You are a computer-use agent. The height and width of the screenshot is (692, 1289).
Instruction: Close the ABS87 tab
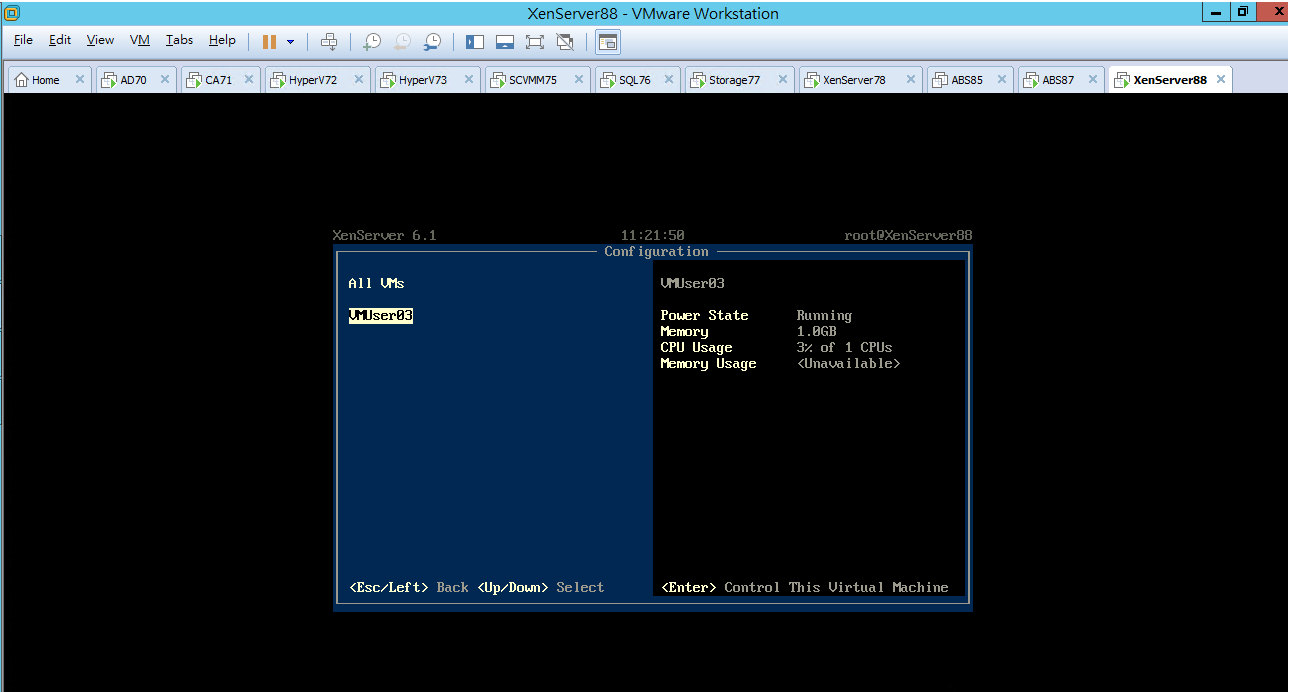pyautogui.click(x=1094, y=80)
